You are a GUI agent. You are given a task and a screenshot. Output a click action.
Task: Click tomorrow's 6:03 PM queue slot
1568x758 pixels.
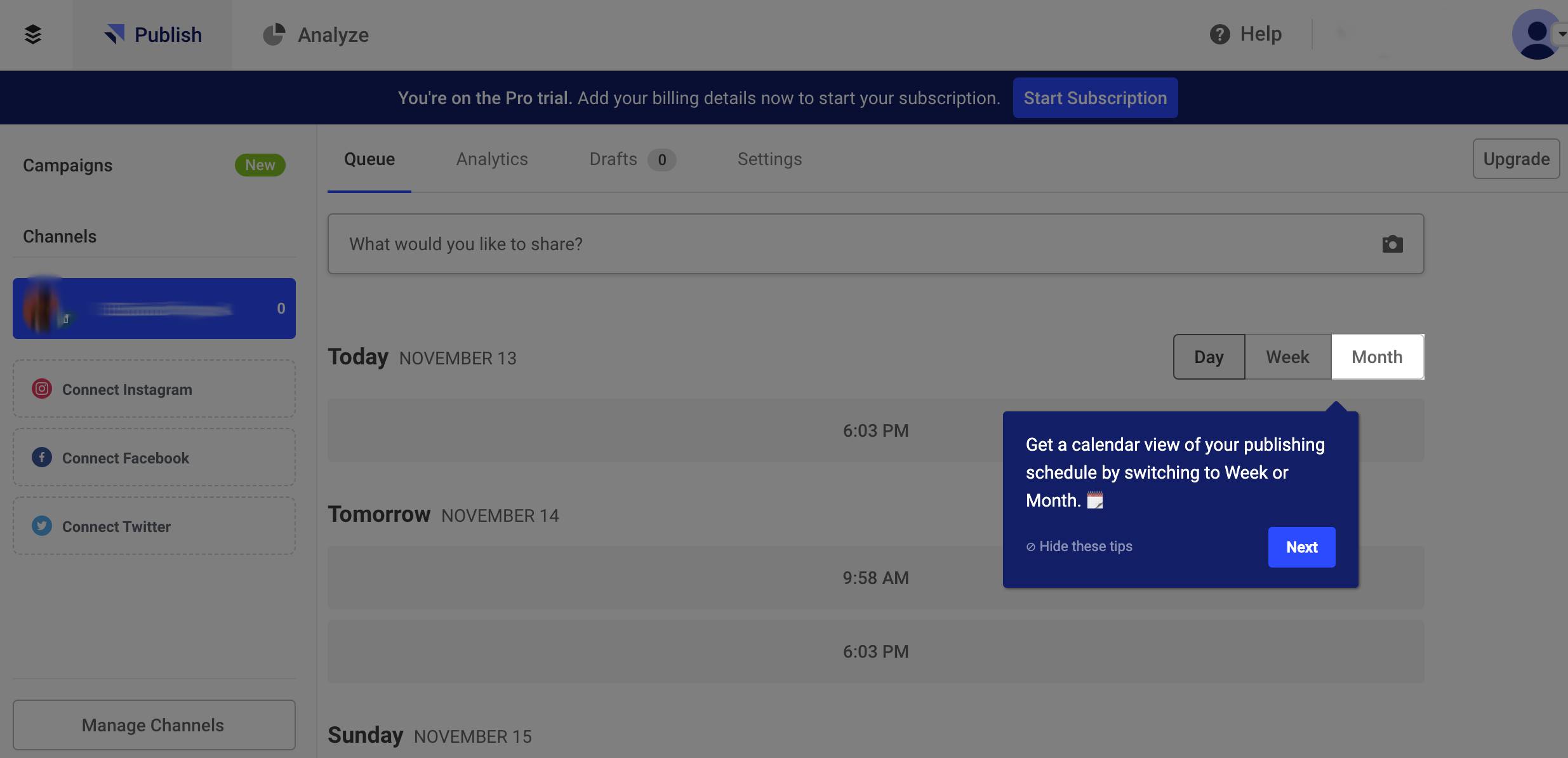point(876,651)
